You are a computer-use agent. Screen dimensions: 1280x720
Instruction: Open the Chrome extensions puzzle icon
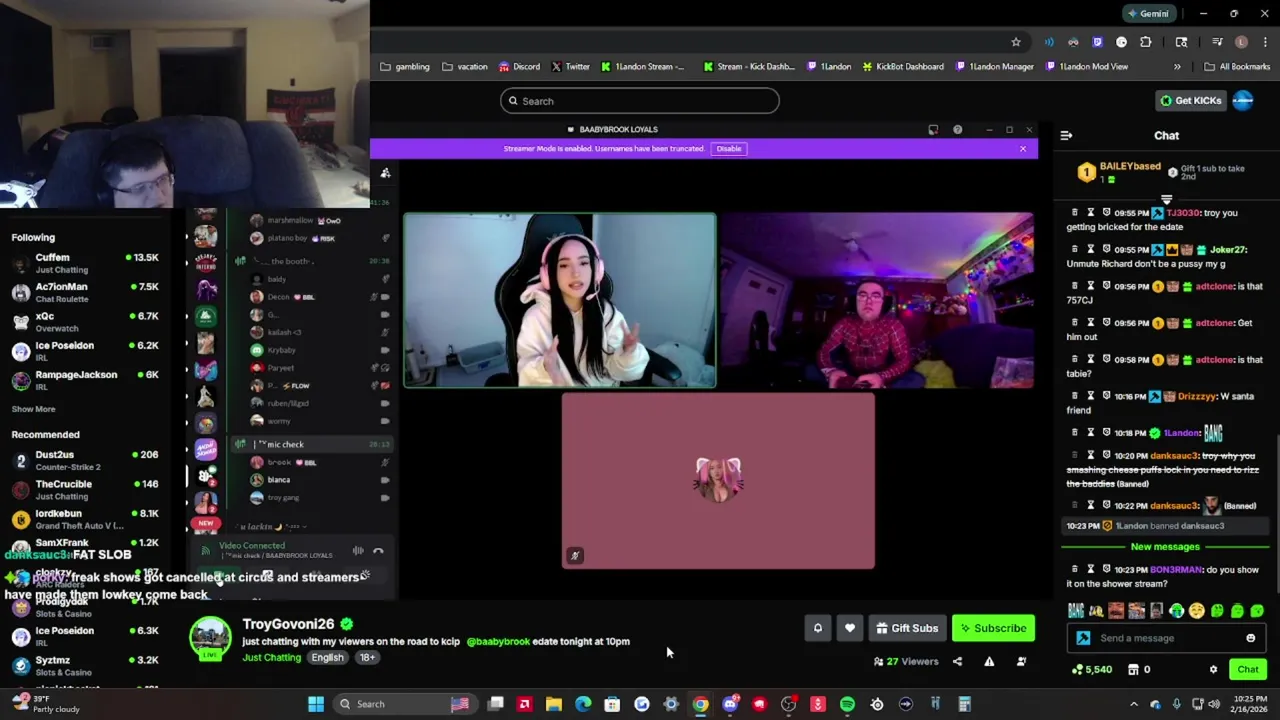click(1145, 42)
